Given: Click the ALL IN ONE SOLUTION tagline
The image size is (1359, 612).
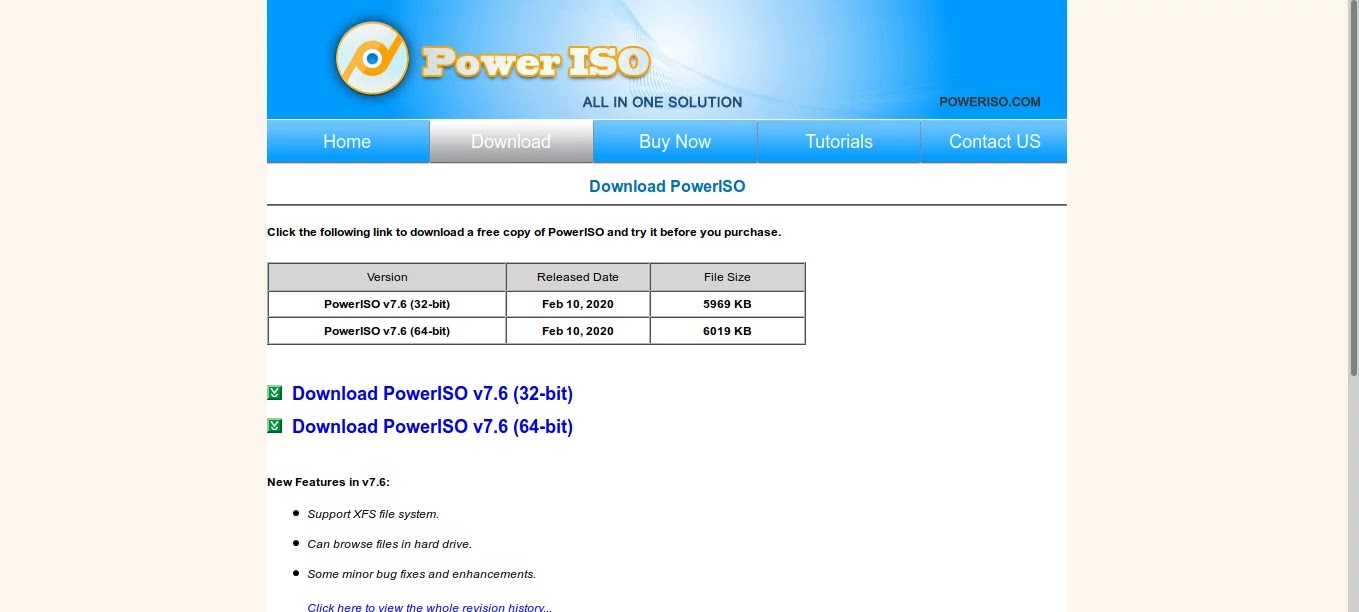Looking at the screenshot, I should click(662, 102).
